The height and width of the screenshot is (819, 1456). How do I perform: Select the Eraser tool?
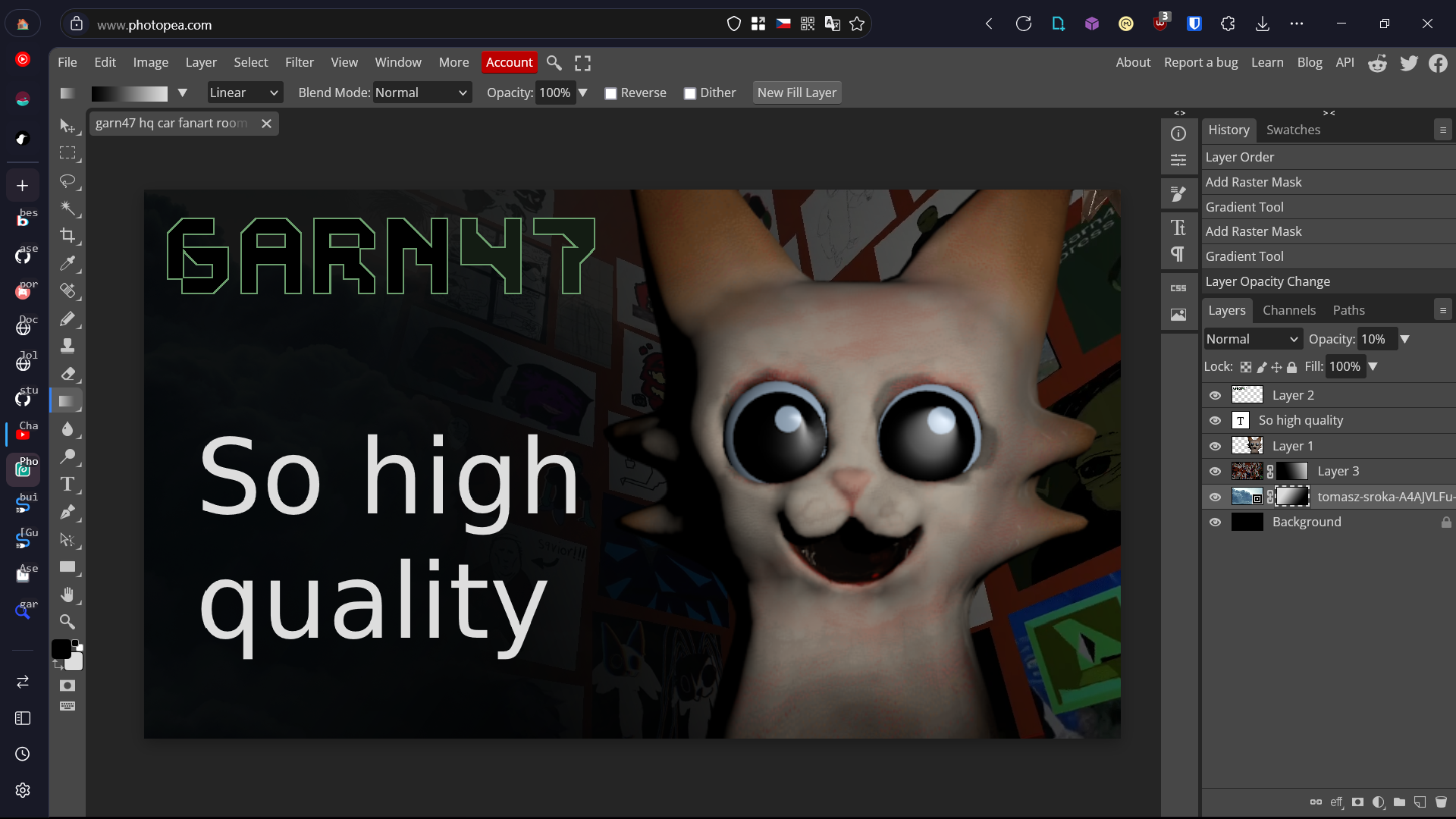click(67, 374)
